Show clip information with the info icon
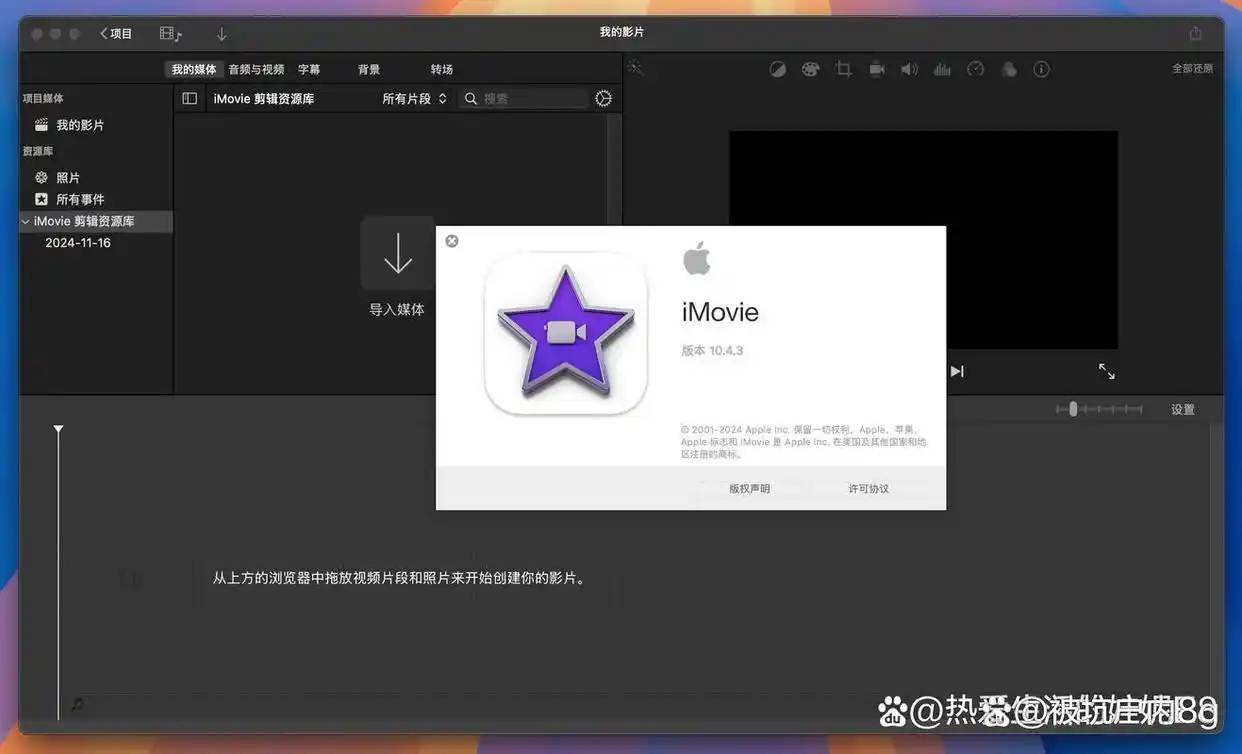 pyautogui.click(x=1041, y=69)
